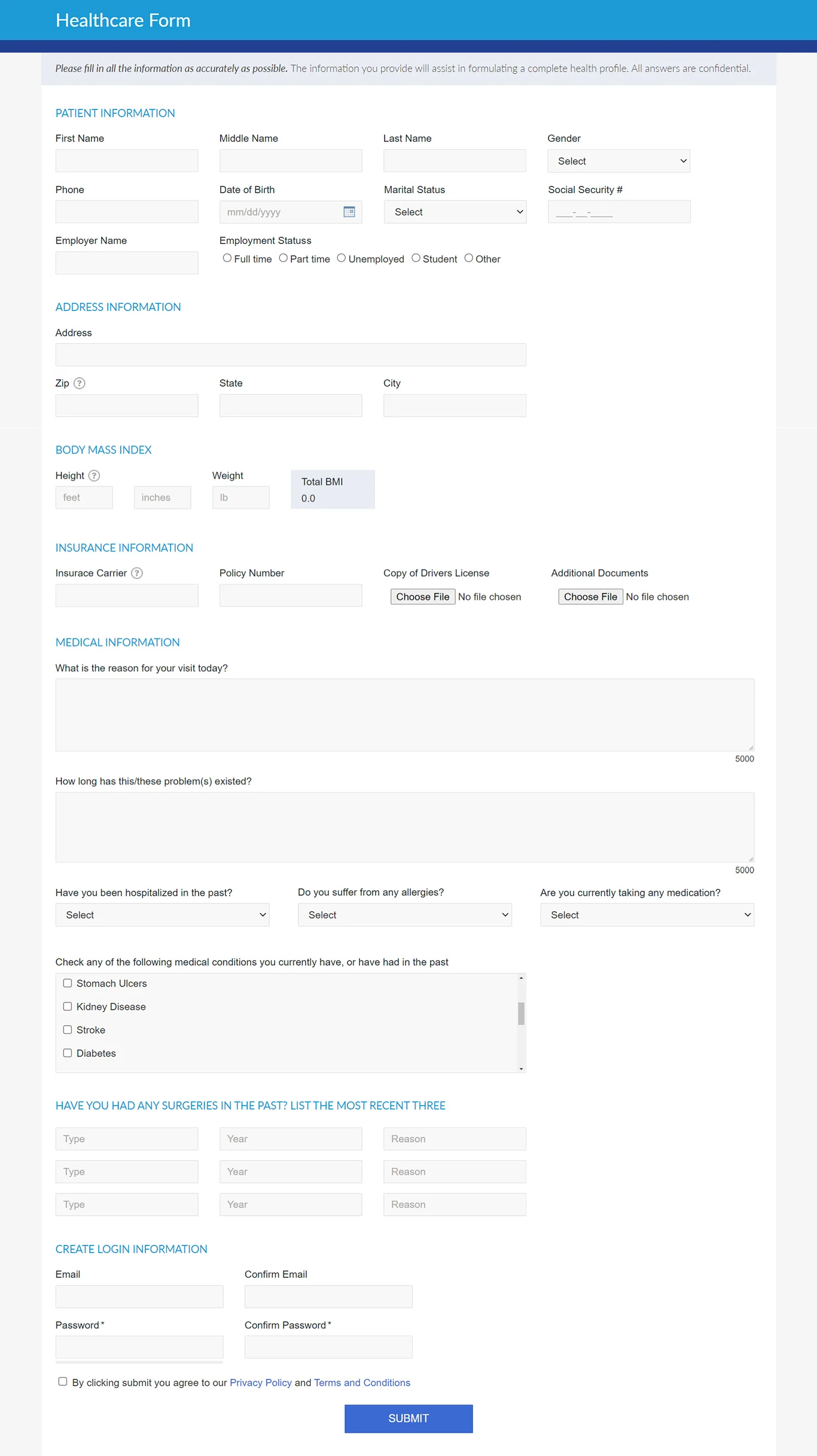Screen dimensions: 817x1456
Task: Click the Social Security number field
Action: point(618,212)
